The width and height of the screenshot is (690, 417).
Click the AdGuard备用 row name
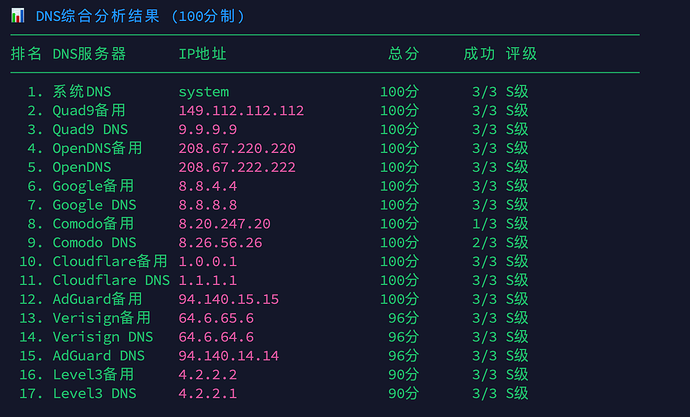coord(97,299)
